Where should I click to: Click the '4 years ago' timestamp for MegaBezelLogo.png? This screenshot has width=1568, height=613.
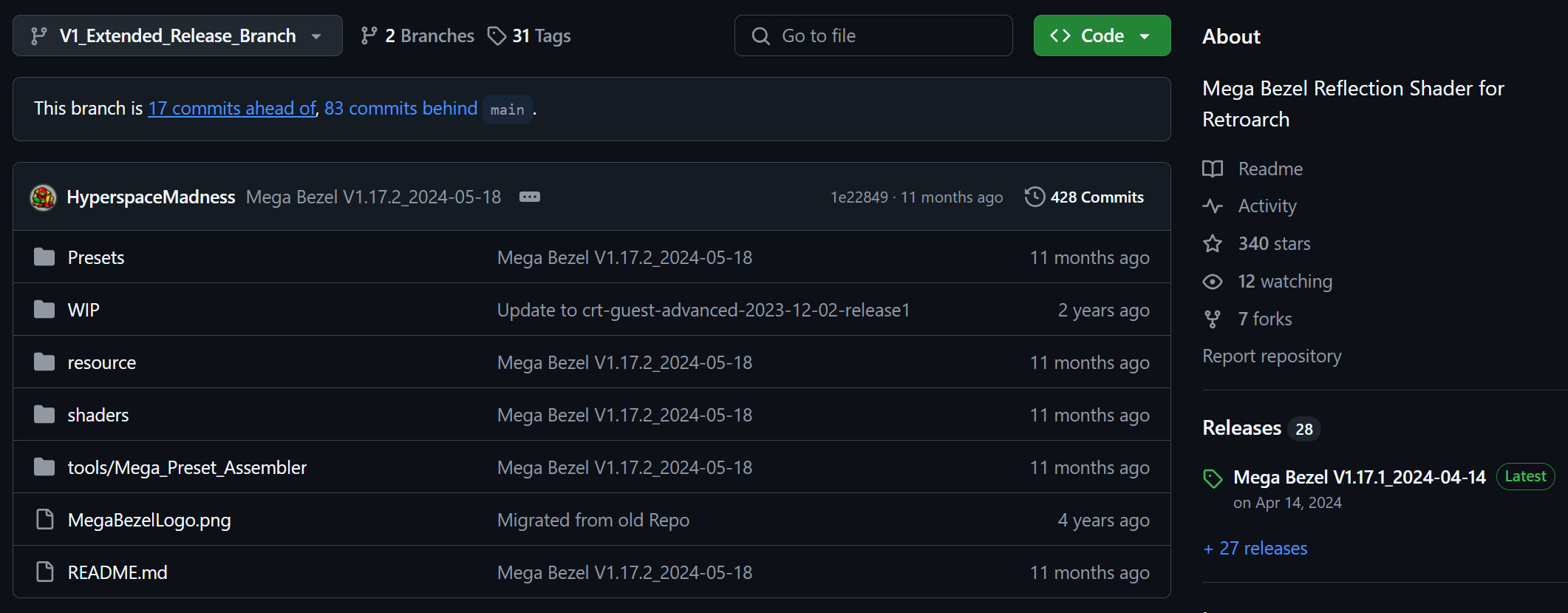point(1103,520)
